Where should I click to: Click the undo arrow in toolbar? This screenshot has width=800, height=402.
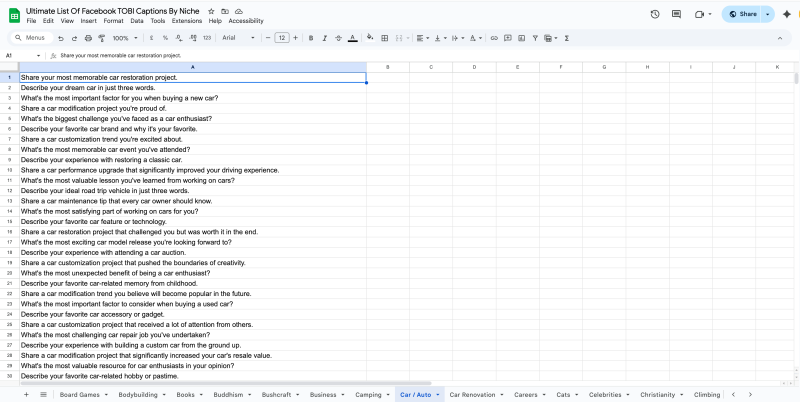pyautogui.click(x=61, y=38)
